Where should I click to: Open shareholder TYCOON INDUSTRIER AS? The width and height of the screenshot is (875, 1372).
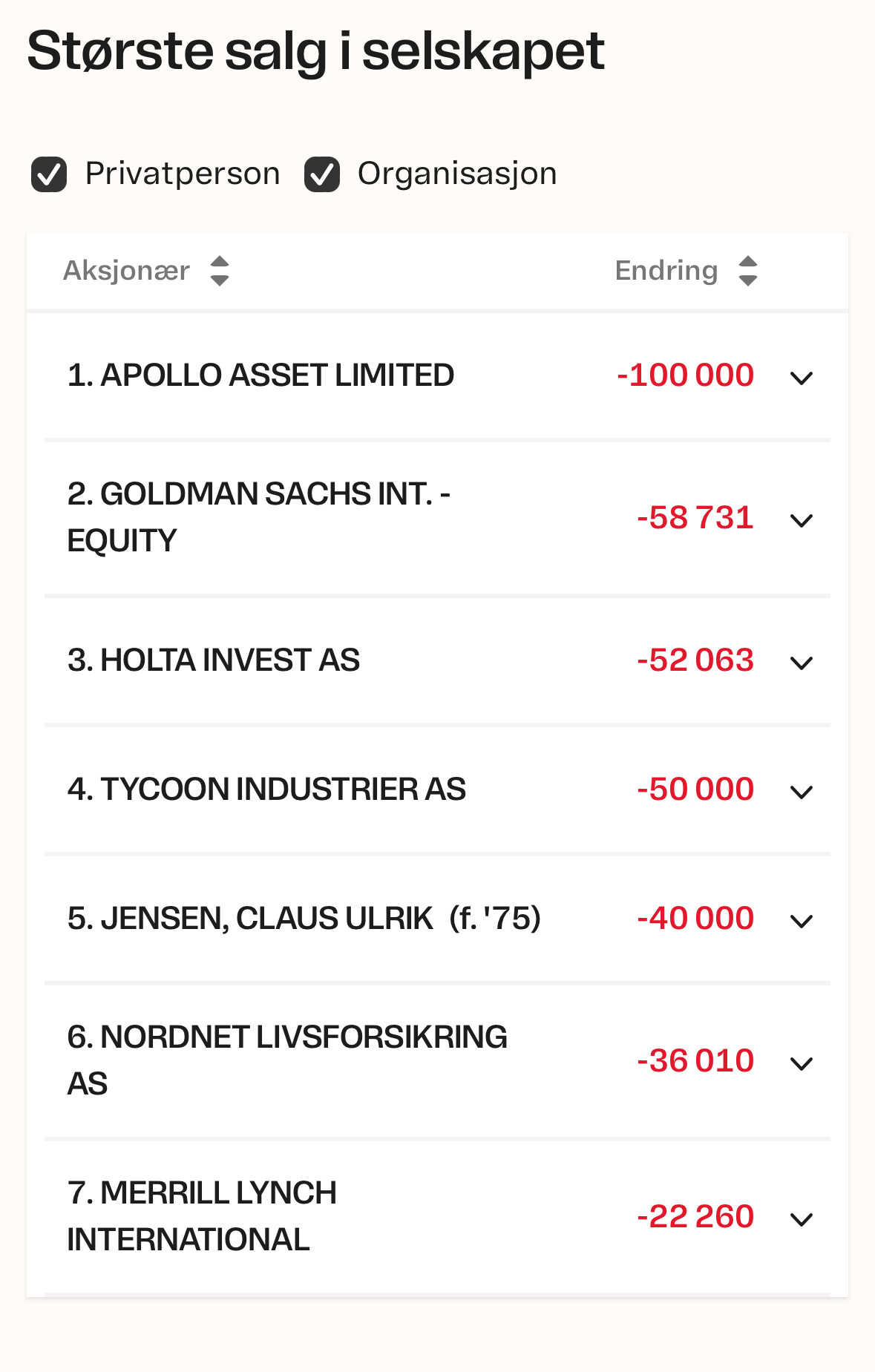point(266,790)
